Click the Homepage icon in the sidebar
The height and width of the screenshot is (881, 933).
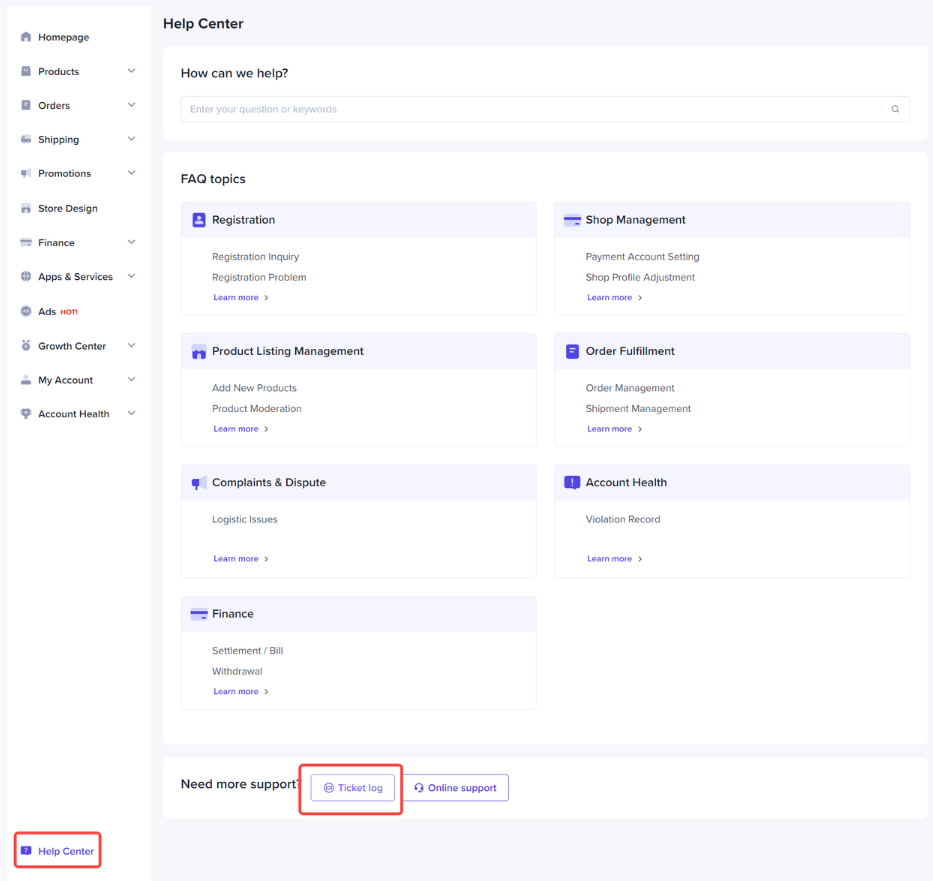coord(25,37)
